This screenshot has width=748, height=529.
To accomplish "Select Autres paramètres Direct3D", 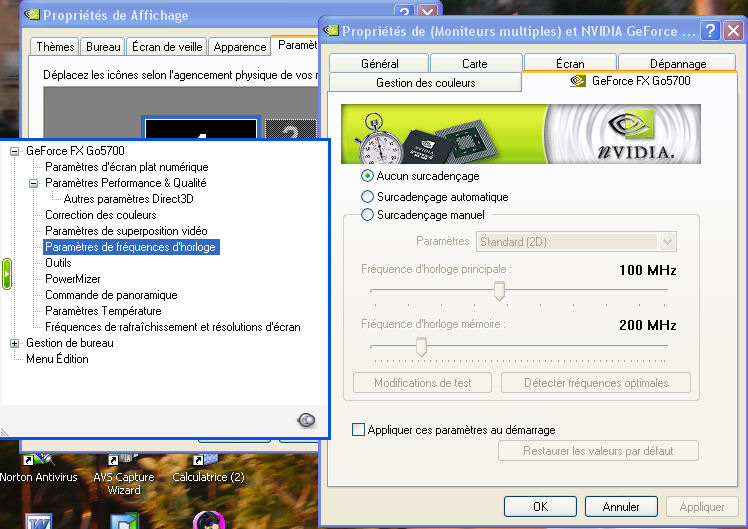I will tap(128, 199).
